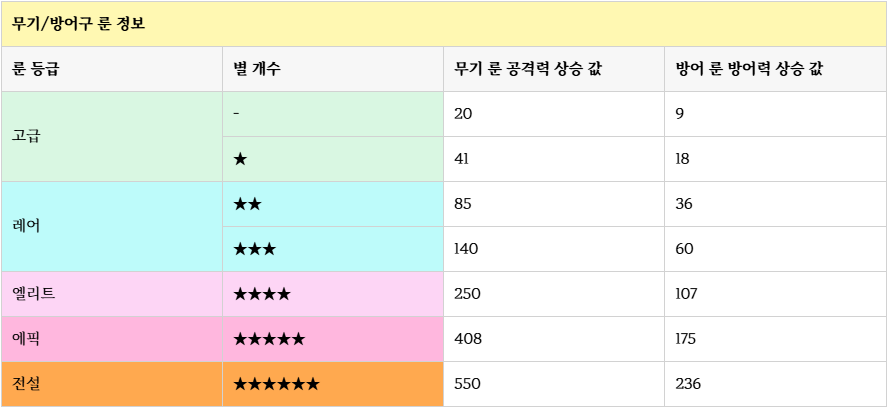
Task: Click the single star icon cell
Action: [x=333, y=159]
